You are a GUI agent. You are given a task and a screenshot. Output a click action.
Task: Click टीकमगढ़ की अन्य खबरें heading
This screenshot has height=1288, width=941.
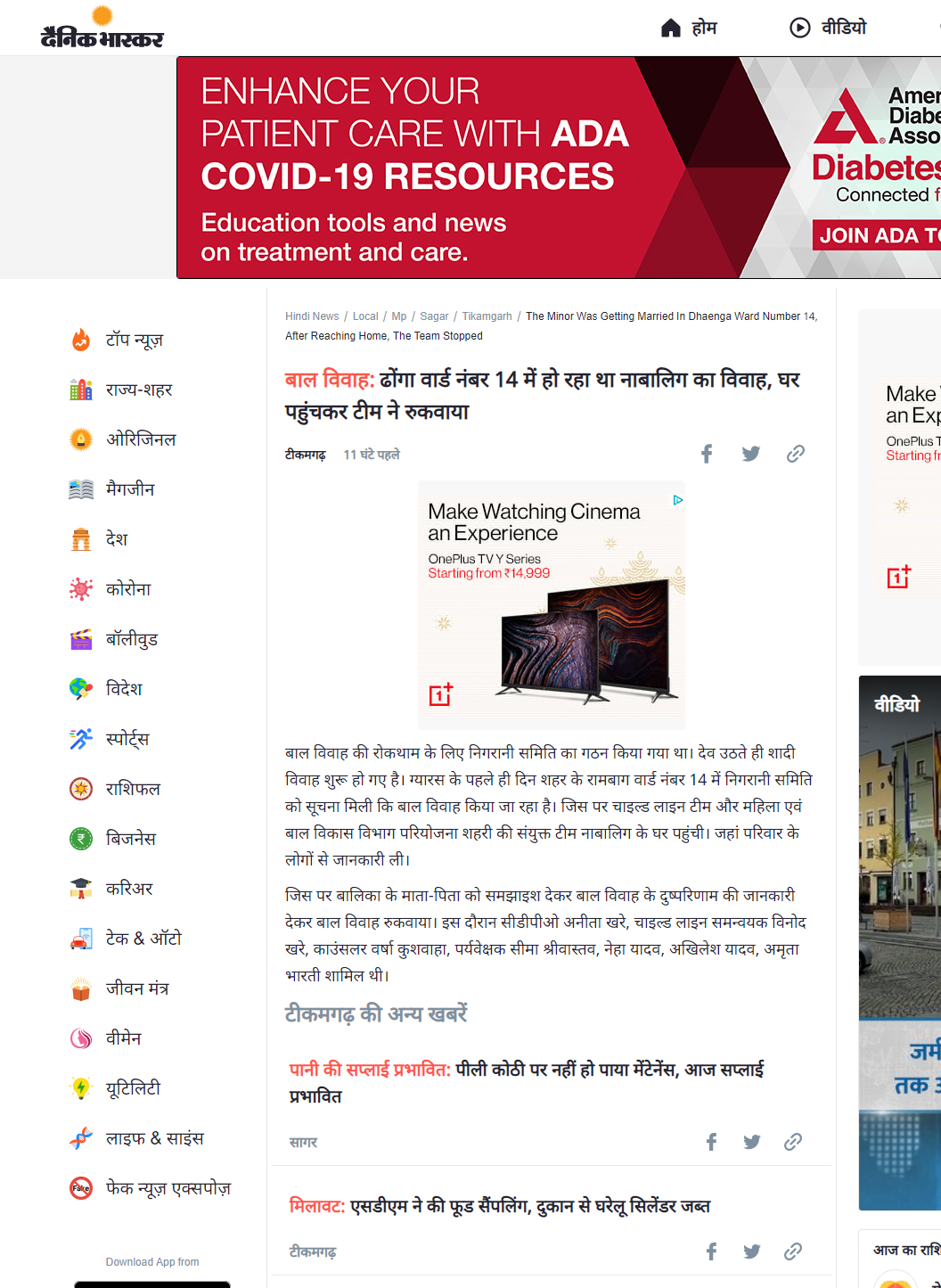coord(375,1014)
